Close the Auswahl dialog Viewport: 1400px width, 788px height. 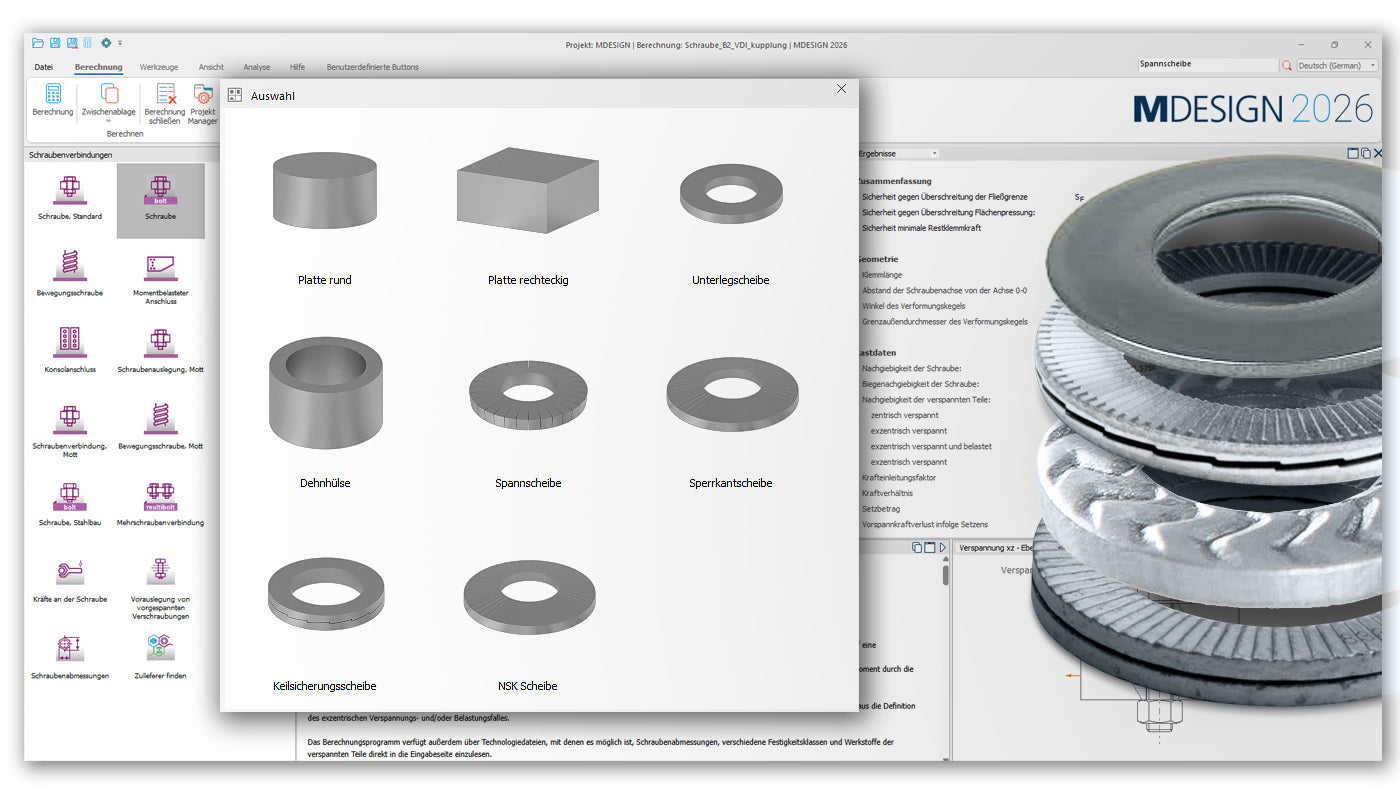[841, 89]
